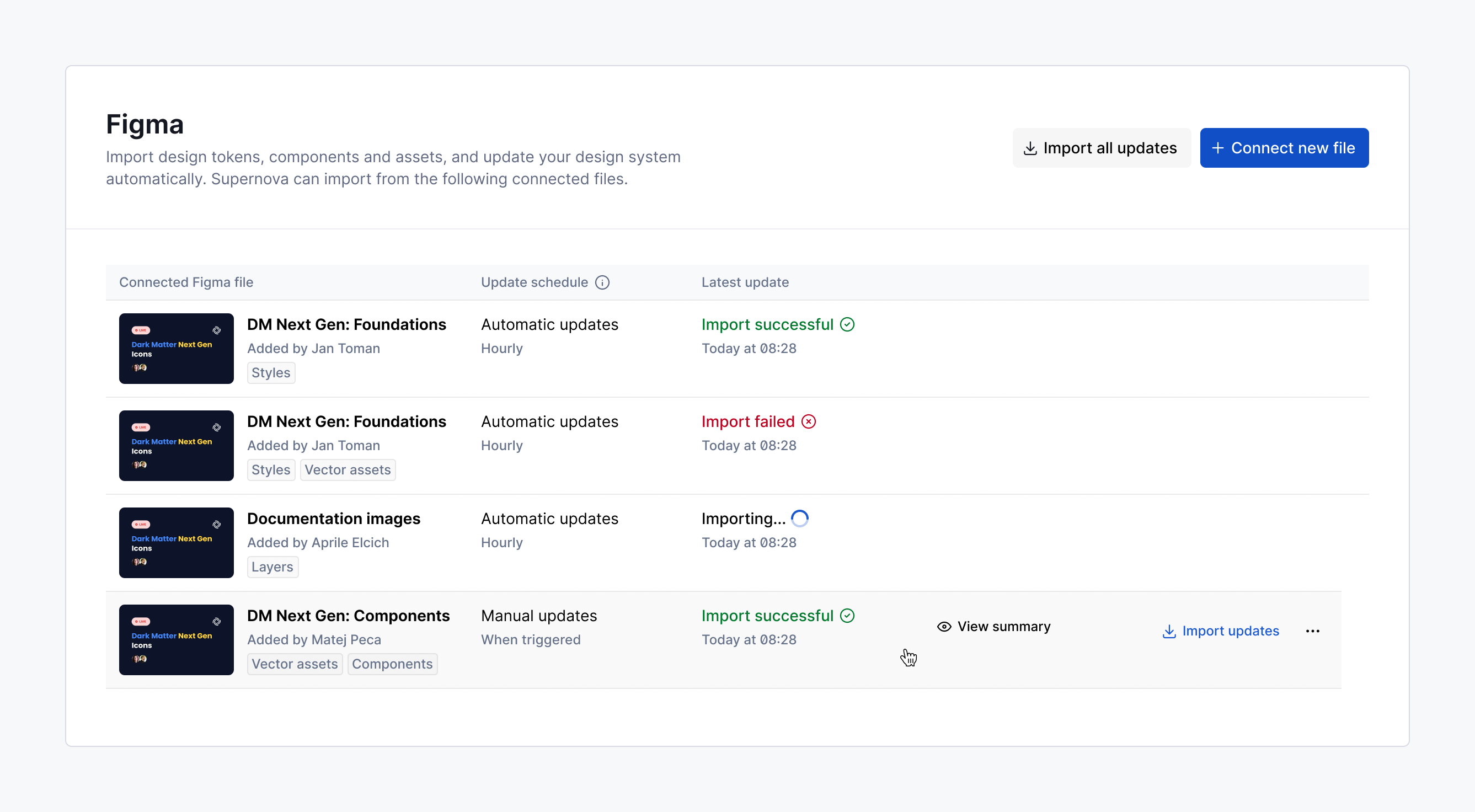Click the download icon beside Import updates
Image resolution: width=1475 pixels, height=812 pixels.
pos(1169,632)
